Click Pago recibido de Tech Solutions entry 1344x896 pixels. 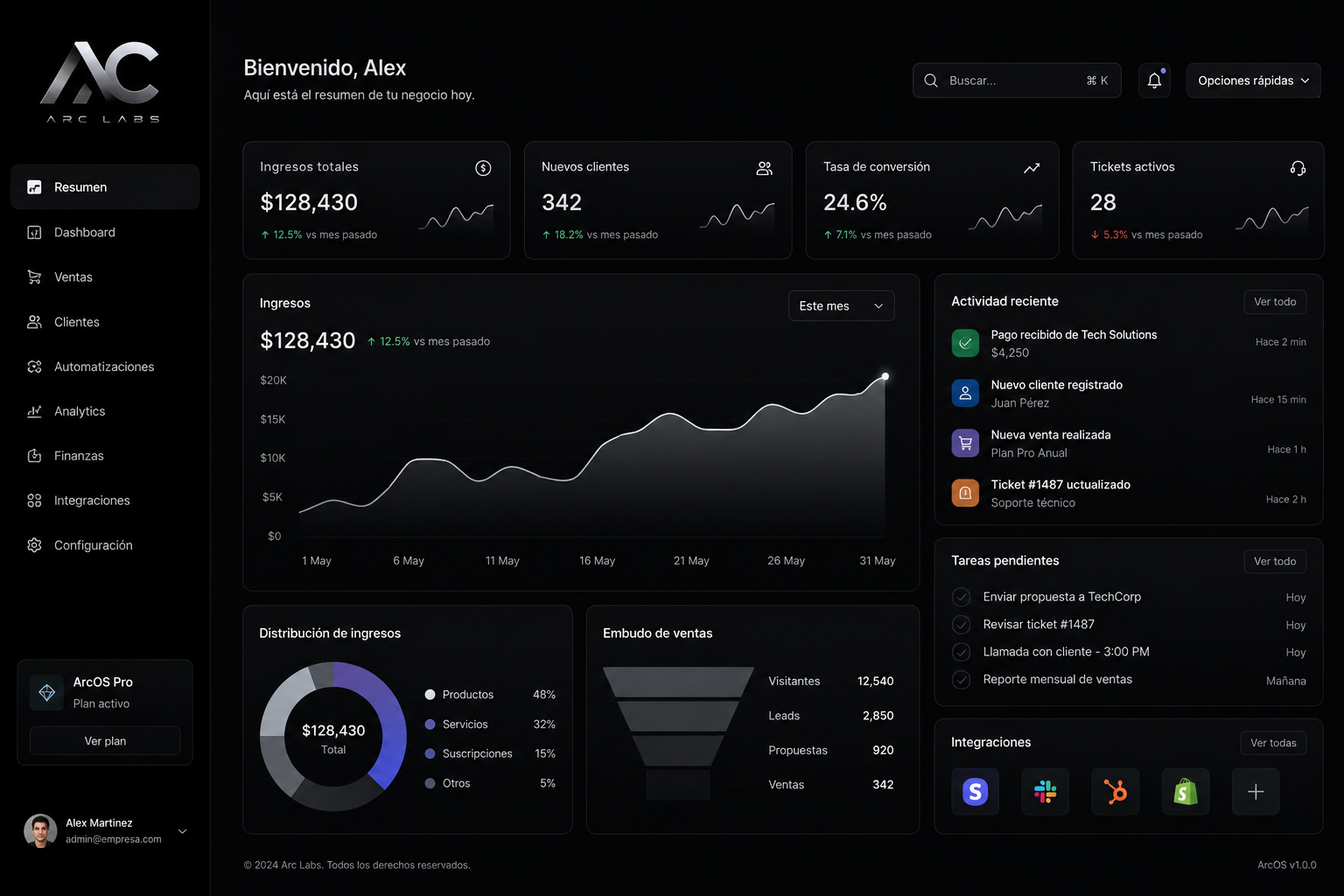pyautogui.click(x=1129, y=343)
